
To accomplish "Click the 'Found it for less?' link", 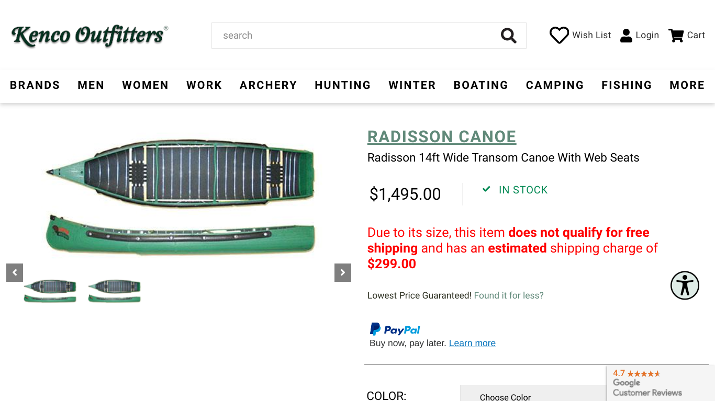I will click(x=509, y=296).
